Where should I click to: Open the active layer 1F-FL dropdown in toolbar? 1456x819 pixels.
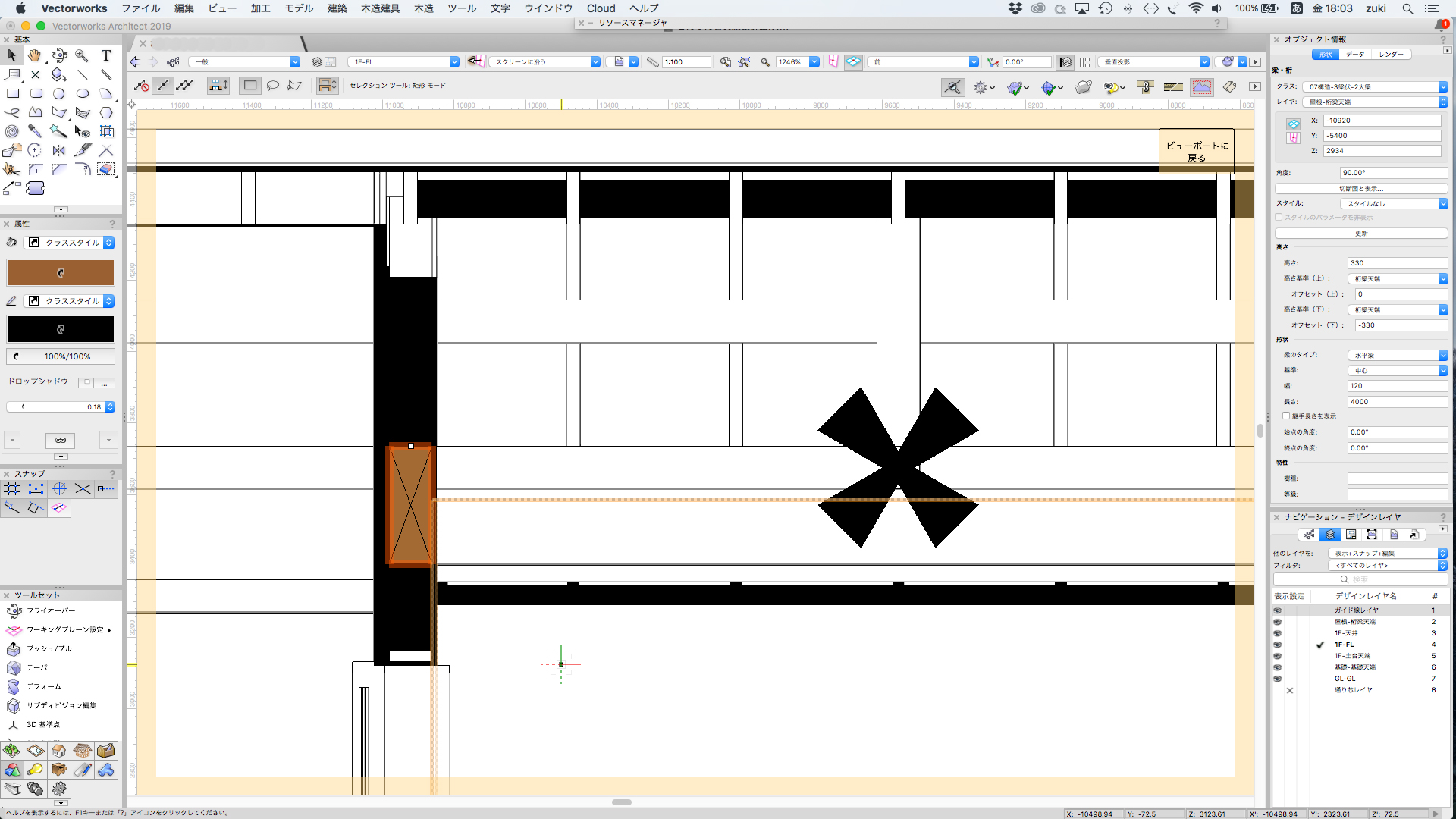point(403,62)
